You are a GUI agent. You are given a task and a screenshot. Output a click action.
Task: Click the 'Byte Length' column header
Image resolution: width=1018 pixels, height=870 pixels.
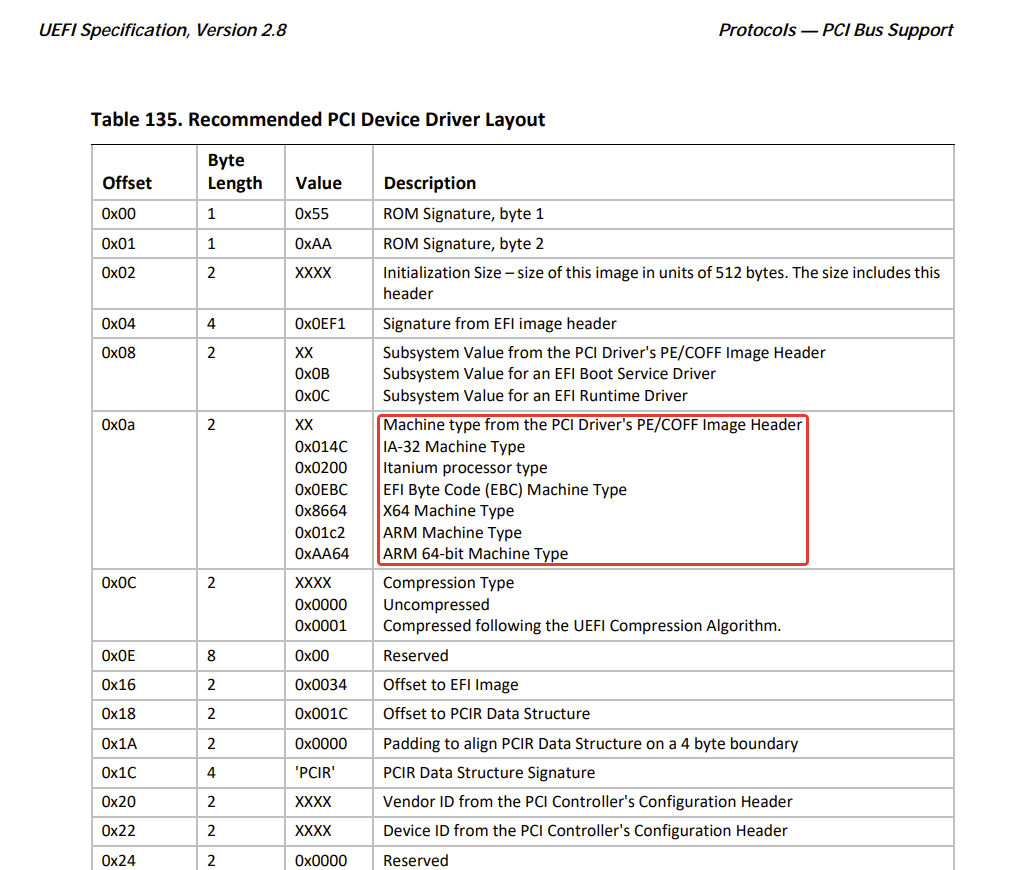click(235, 172)
